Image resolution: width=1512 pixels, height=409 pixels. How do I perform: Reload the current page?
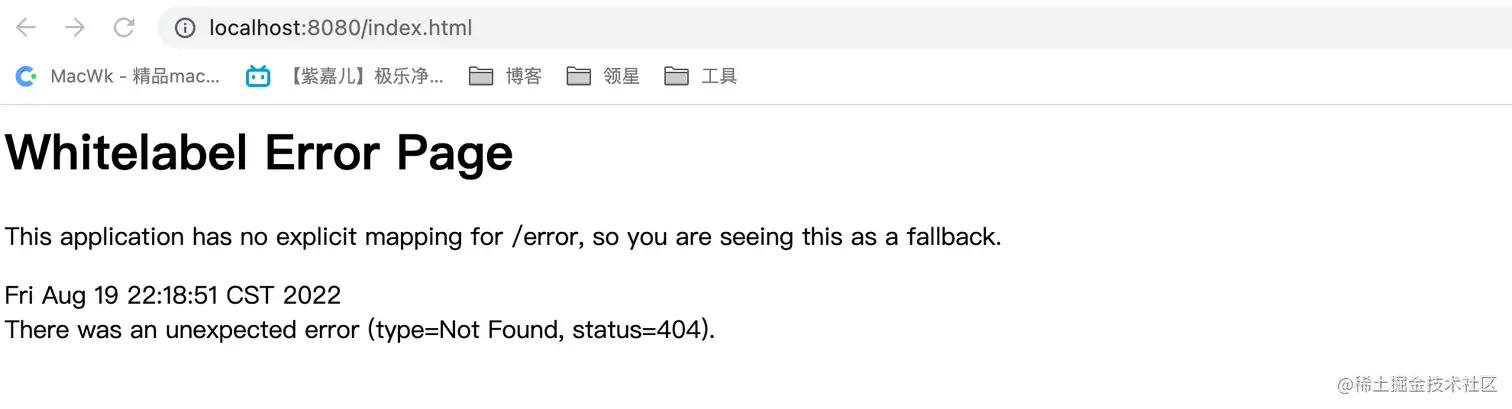(x=124, y=28)
